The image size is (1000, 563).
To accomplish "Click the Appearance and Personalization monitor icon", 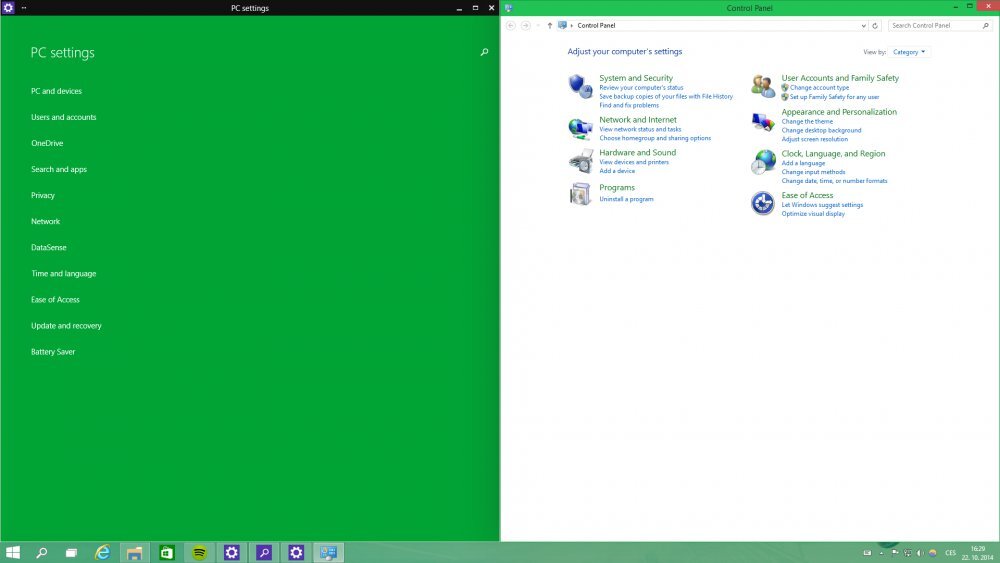I will click(763, 122).
